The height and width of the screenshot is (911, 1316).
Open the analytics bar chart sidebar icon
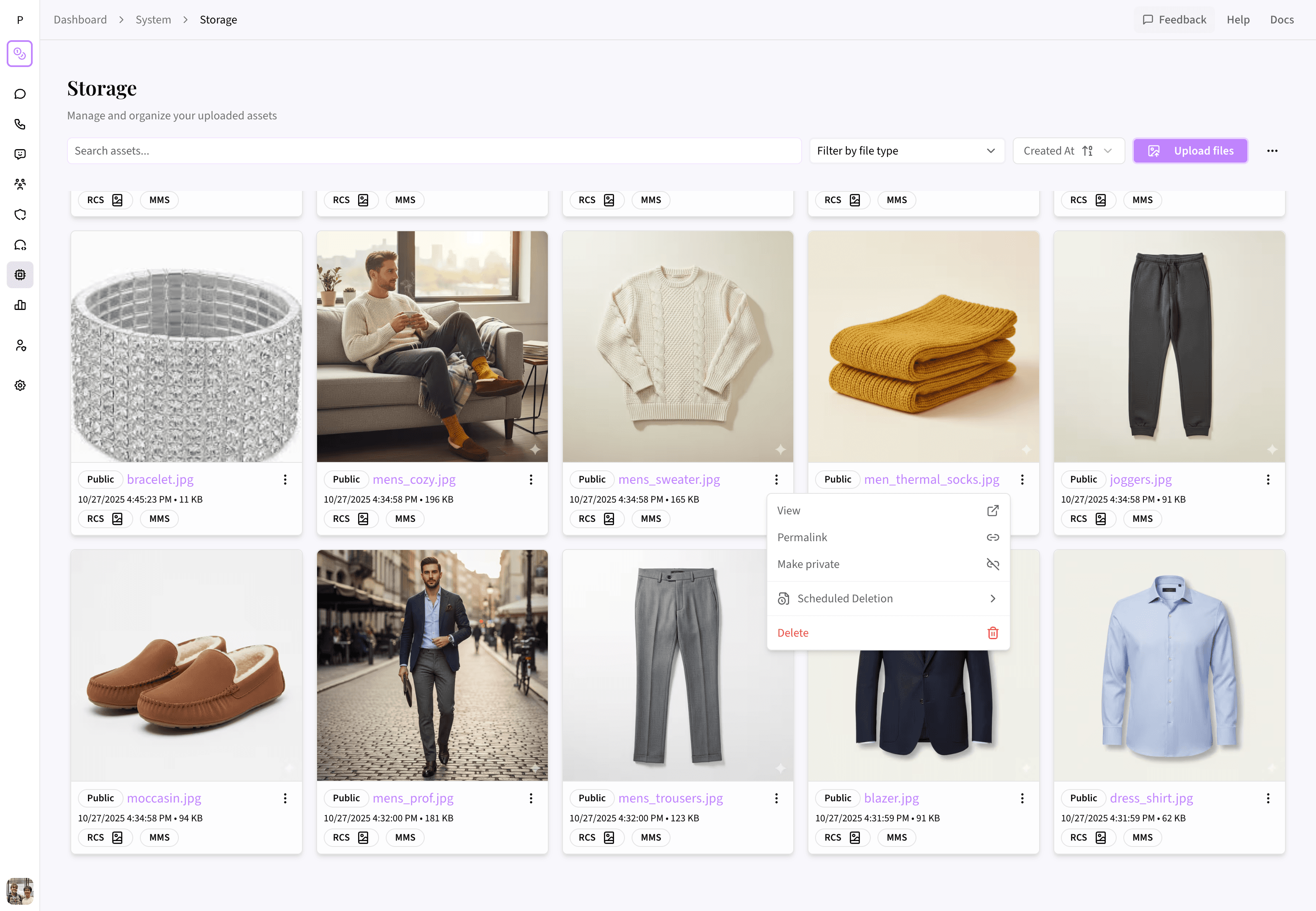click(20, 305)
